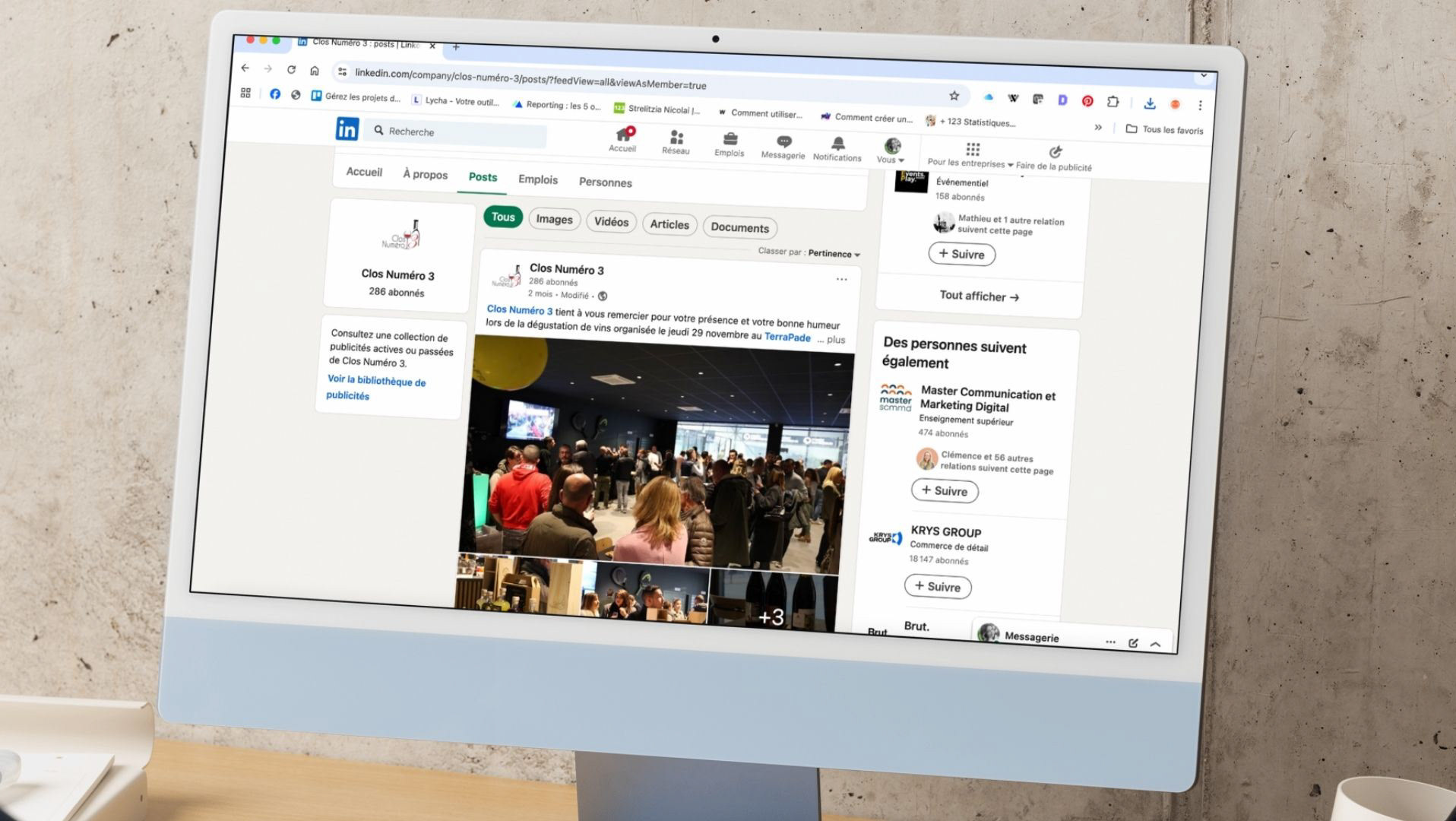Open the Extensions puzzle icon
This screenshot has height=821, width=1456.
pos(1113,101)
